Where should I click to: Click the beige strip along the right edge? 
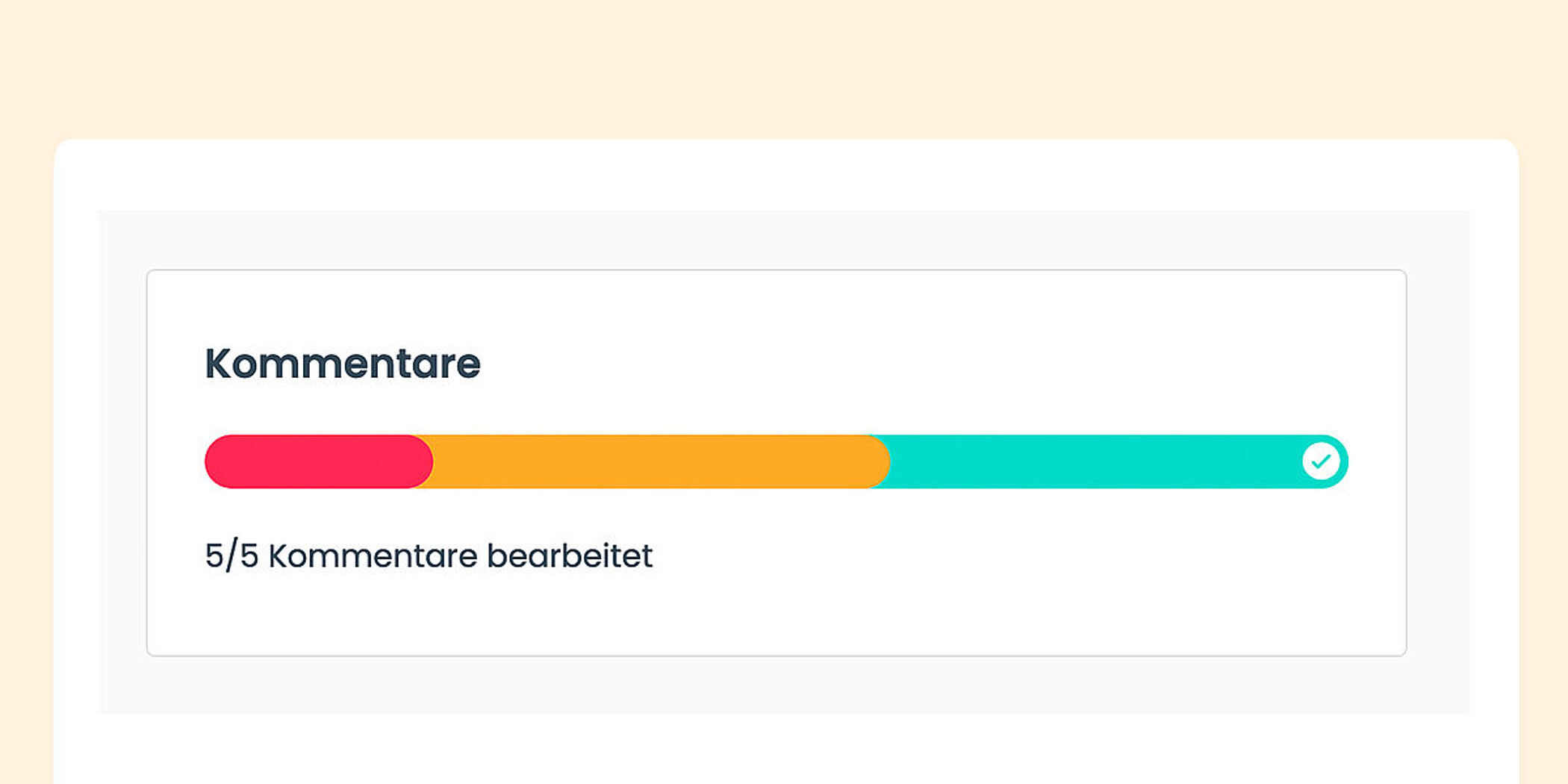coord(1544,448)
